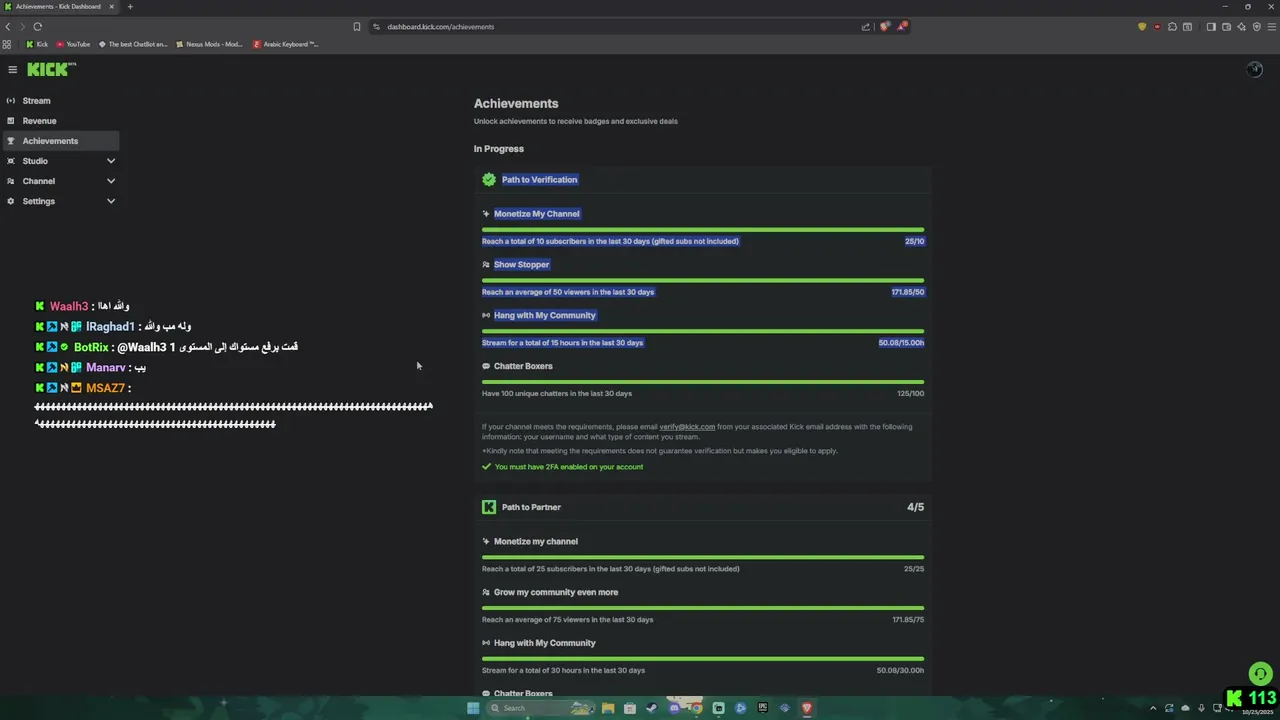Click the green Path to Verification badge icon
The width and height of the screenshot is (1280, 720).
pos(489,180)
